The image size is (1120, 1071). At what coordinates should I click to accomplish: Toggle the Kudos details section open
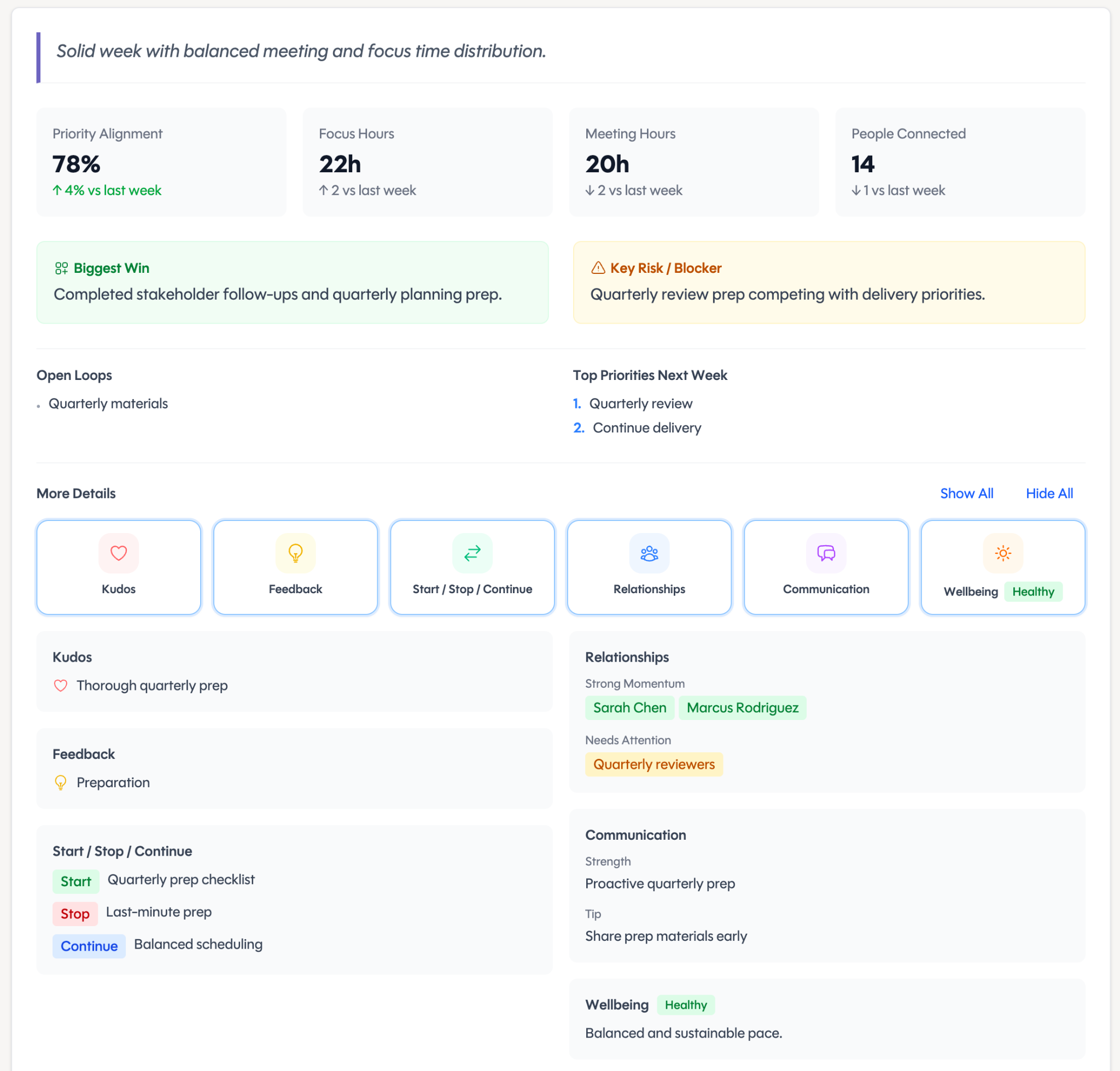118,567
